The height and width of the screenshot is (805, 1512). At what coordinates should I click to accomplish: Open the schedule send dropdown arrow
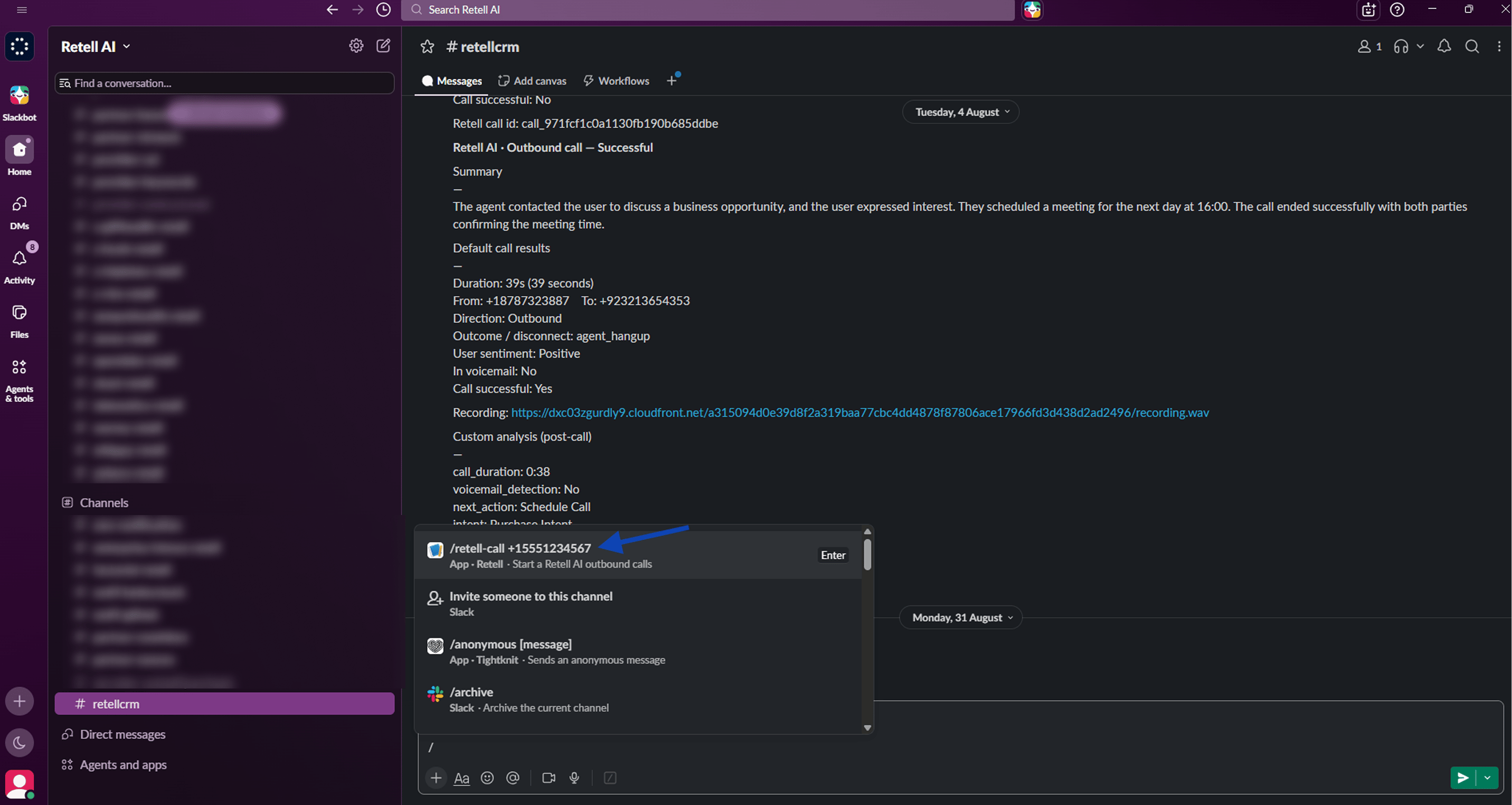[x=1487, y=778]
